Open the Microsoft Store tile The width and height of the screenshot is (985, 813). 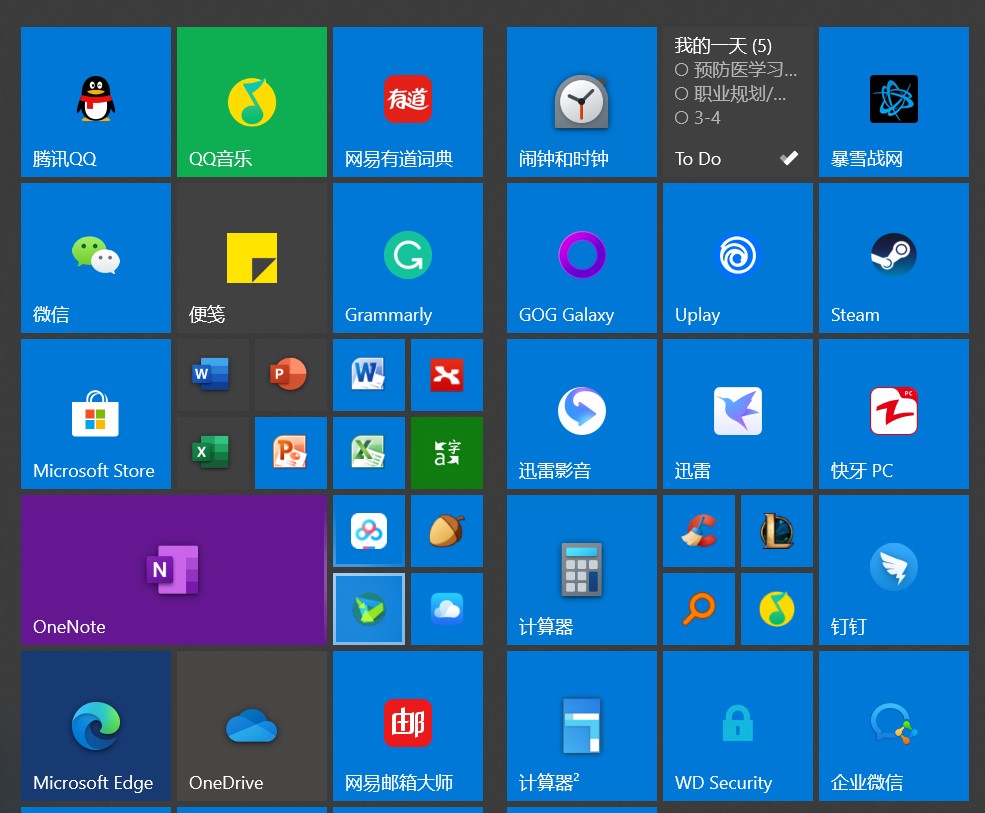click(95, 414)
